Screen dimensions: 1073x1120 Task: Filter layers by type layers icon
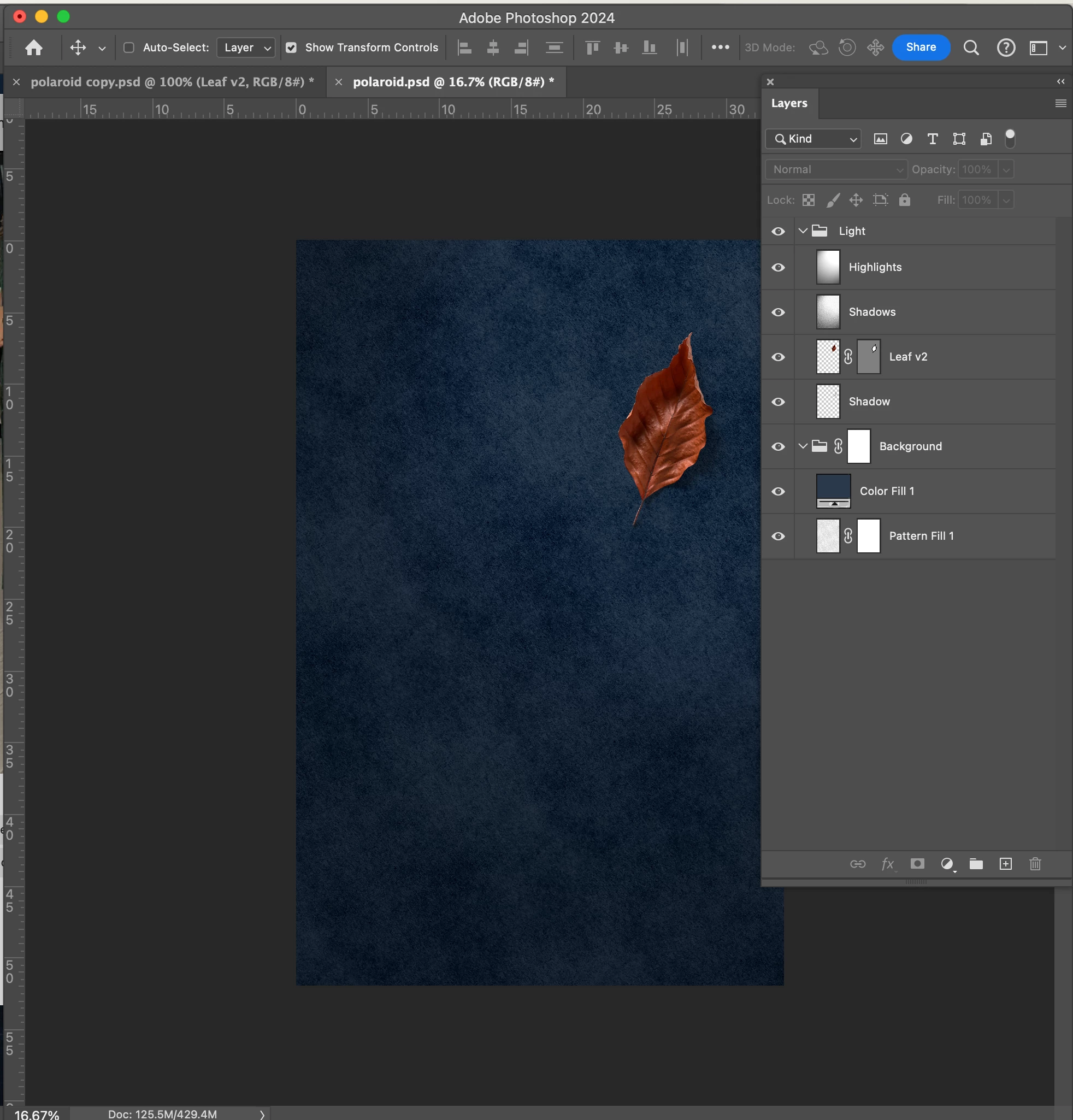(933, 139)
